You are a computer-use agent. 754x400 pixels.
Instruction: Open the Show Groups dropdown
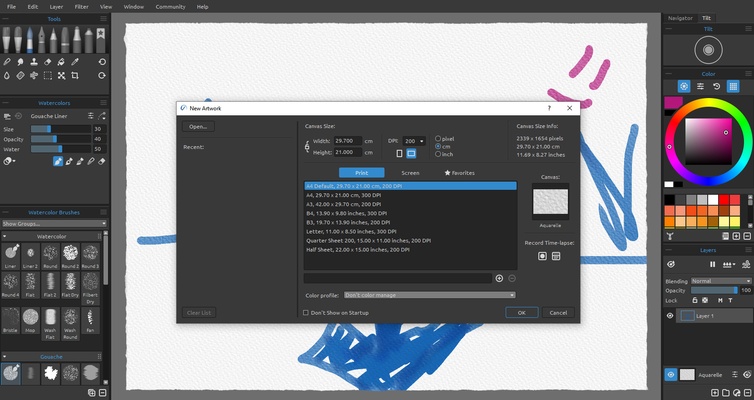click(x=54, y=224)
